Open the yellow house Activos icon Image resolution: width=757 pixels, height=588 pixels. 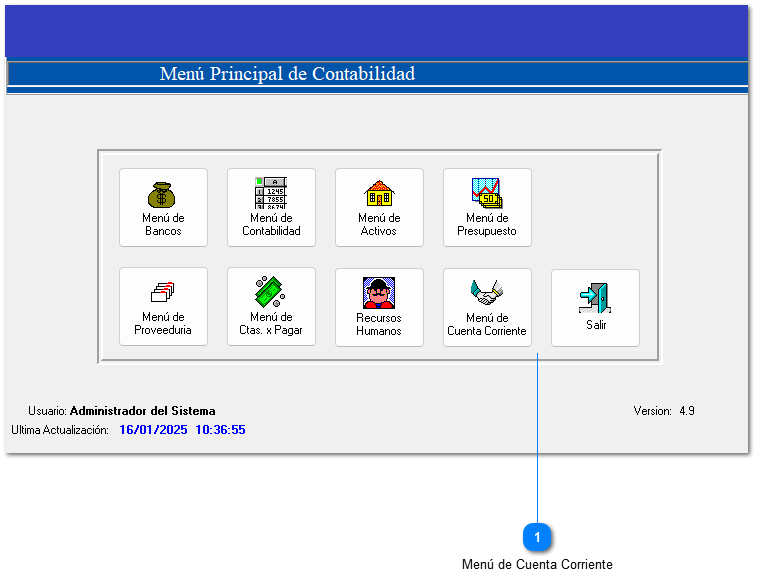pos(379,193)
